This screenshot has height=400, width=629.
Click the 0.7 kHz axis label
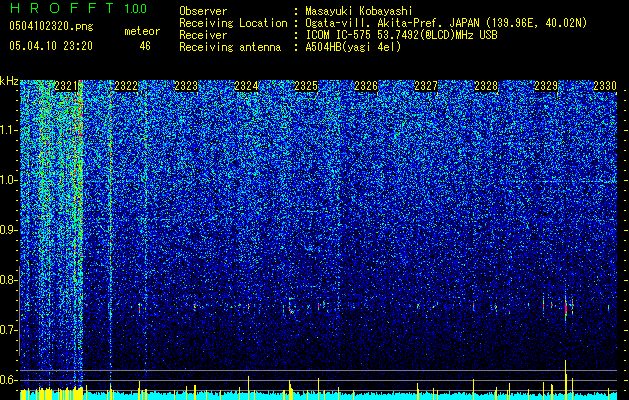point(9,330)
